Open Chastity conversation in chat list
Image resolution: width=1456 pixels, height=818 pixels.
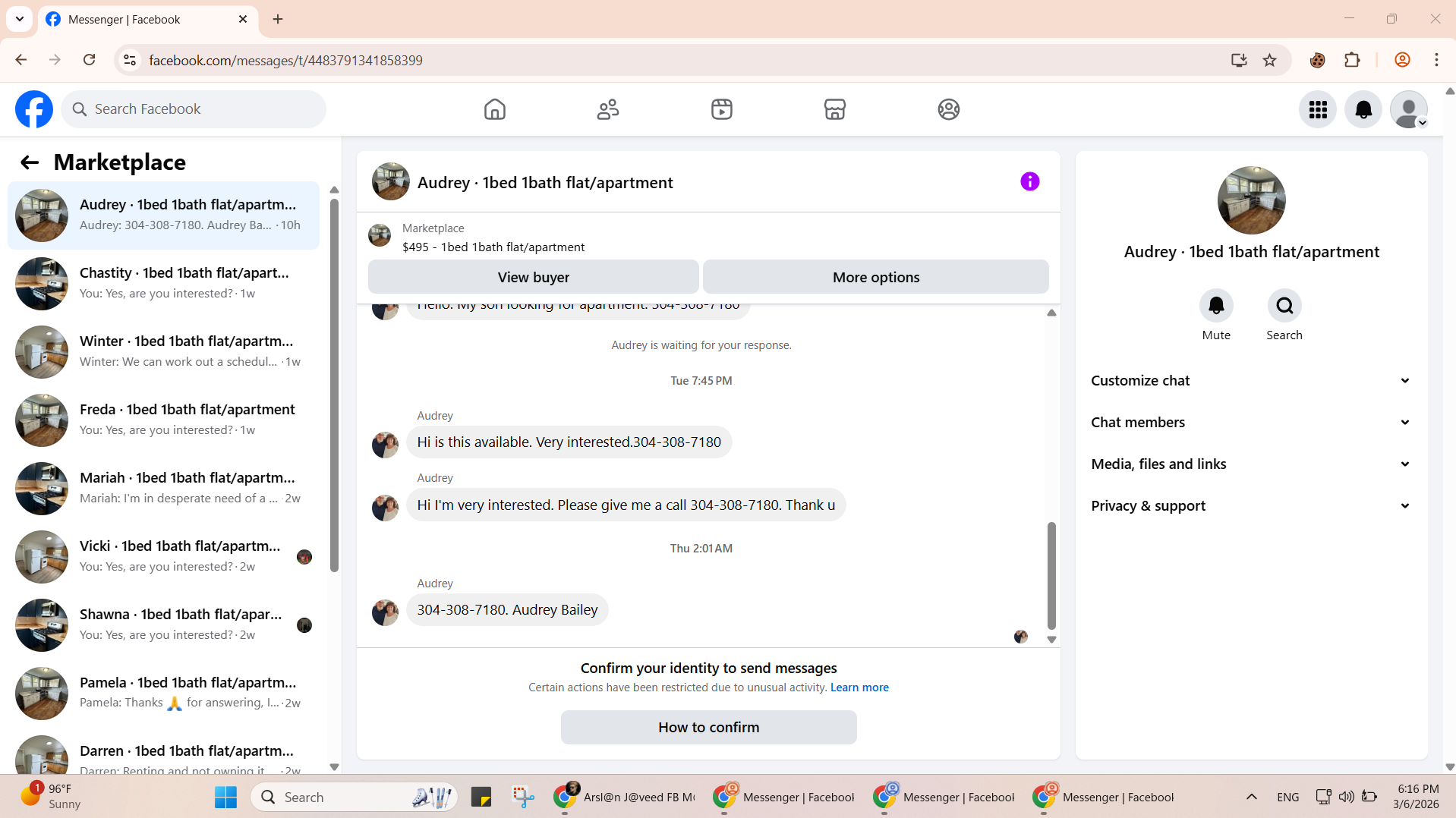click(x=163, y=283)
